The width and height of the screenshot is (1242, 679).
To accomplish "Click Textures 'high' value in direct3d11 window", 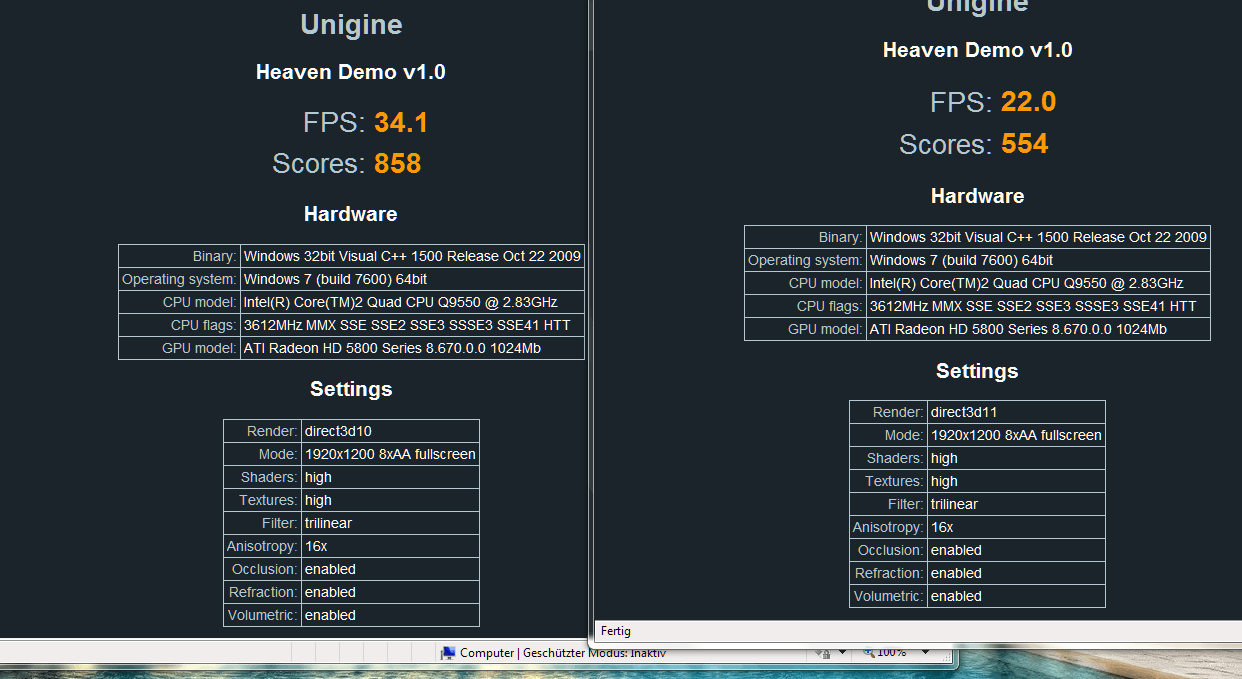I will tap(944, 481).
